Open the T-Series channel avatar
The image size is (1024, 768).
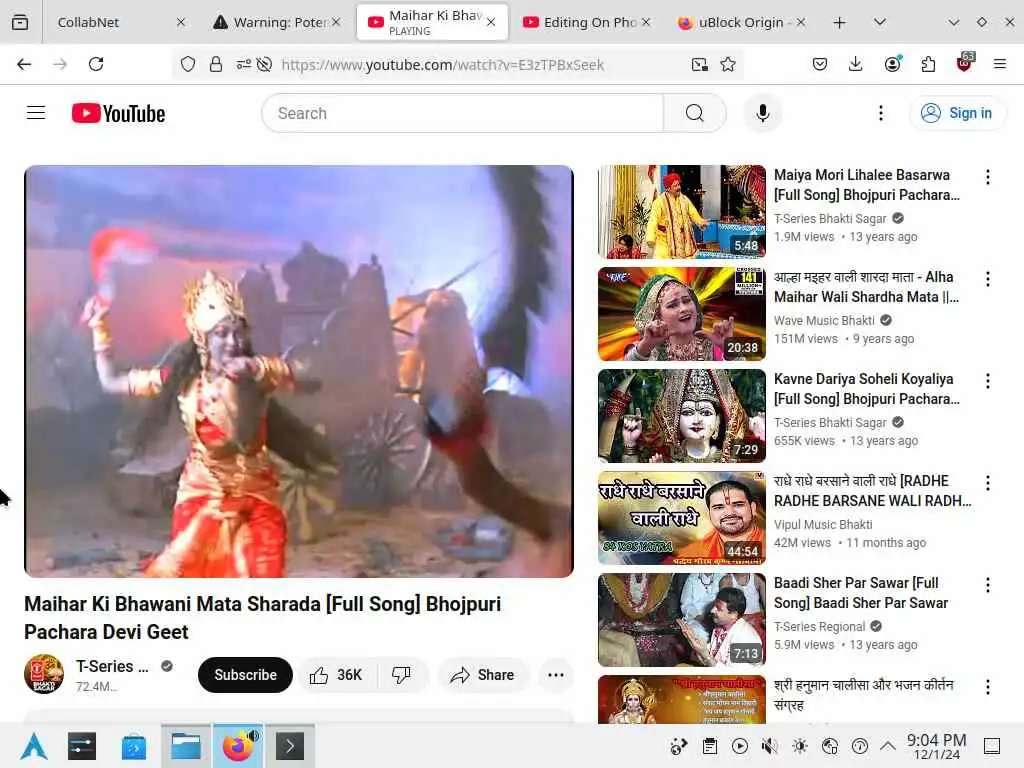pos(44,674)
